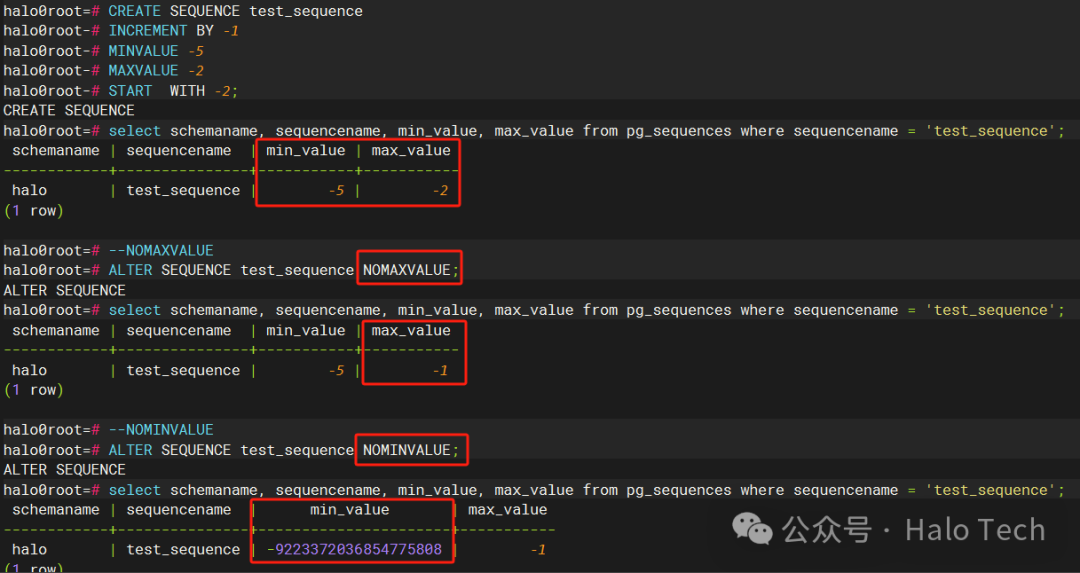Click the max_value cell showing '-2' in the result table
The height and width of the screenshot is (573, 1080).
click(441, 191)
